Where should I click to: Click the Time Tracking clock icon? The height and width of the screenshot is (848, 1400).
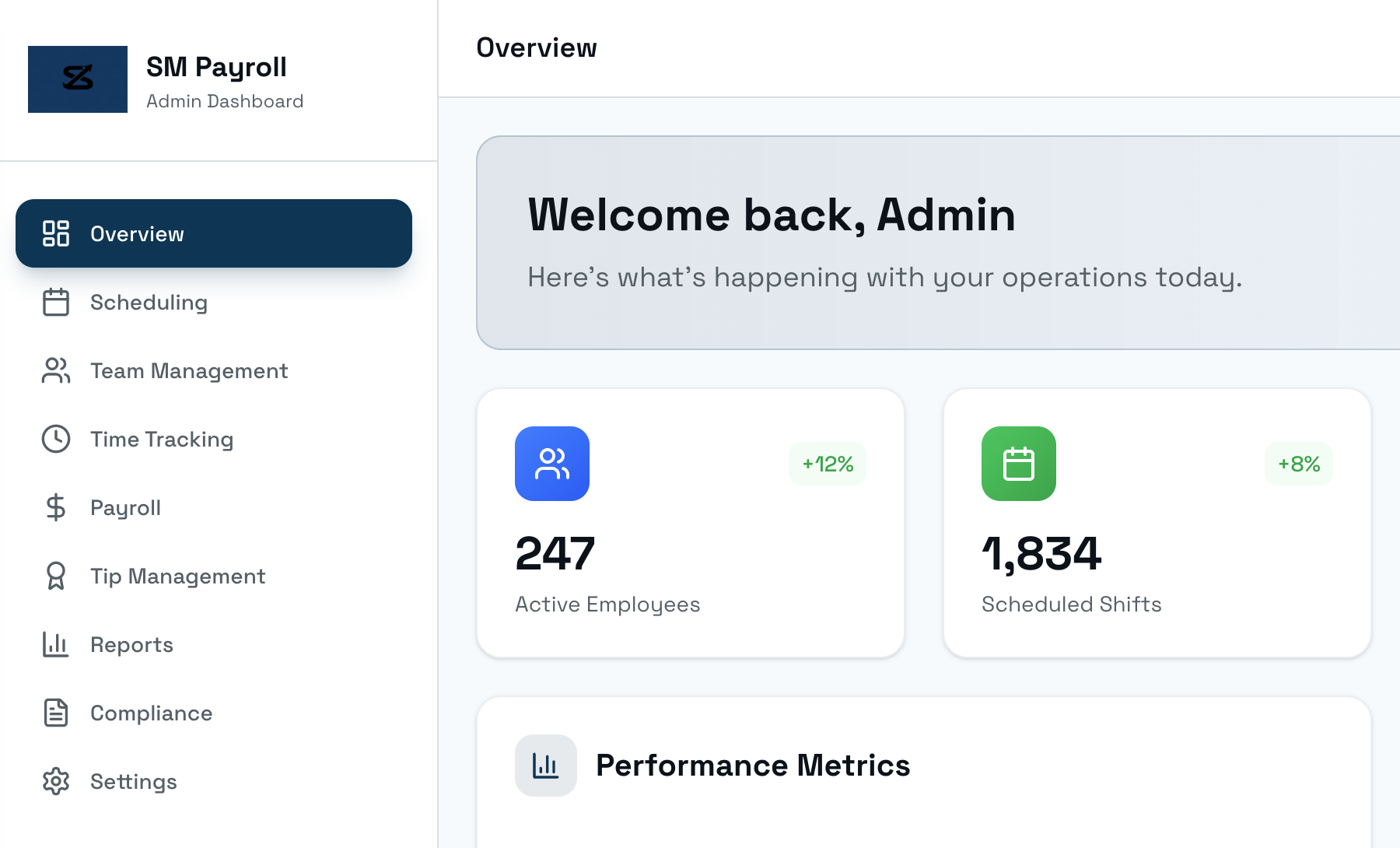[55, 439]
